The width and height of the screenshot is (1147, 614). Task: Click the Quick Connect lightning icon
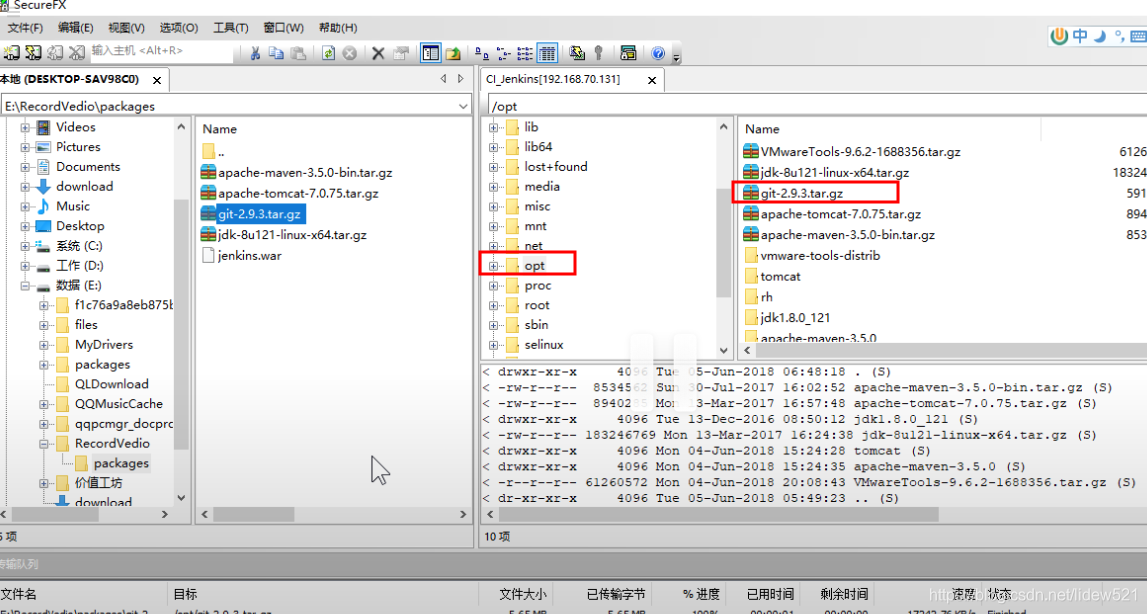click(33, 53)
